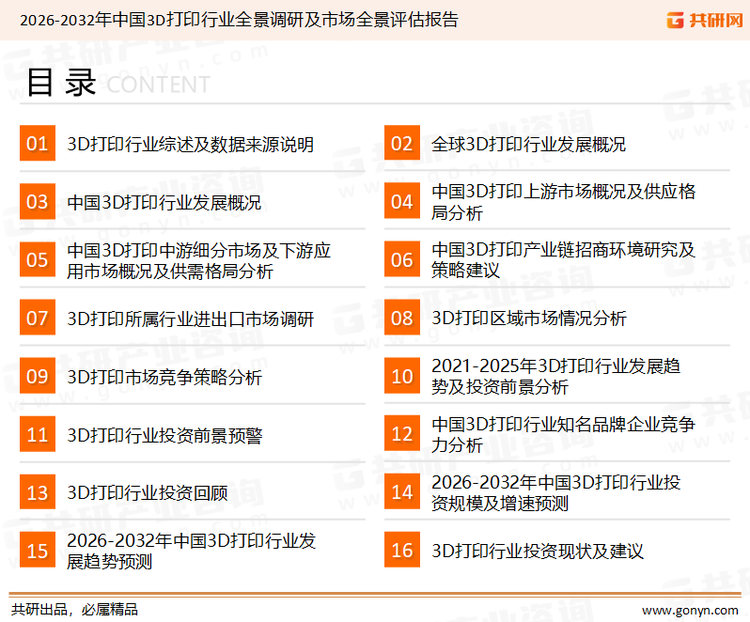Open chapter 2026-2032年中国3D打印行业发展趋势预测

coord(191,551)
